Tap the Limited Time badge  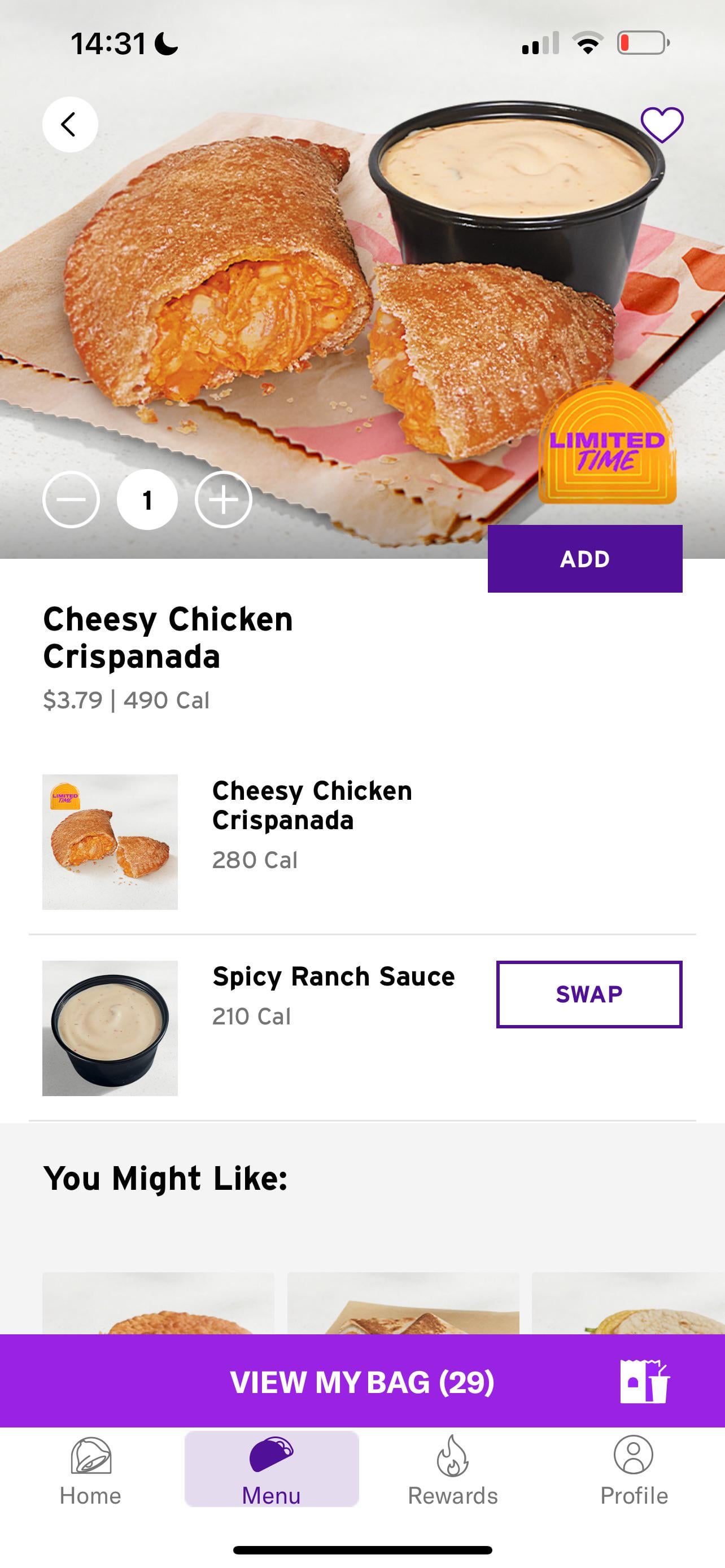(x=607, y=445)
